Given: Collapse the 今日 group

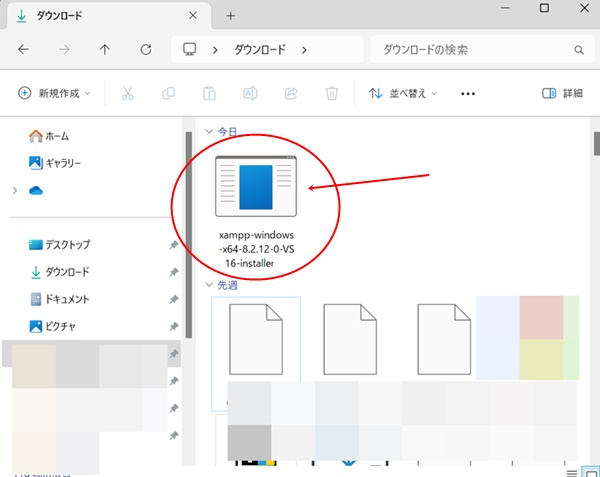Looking at the screenshot, I should (x=209, y=132).
